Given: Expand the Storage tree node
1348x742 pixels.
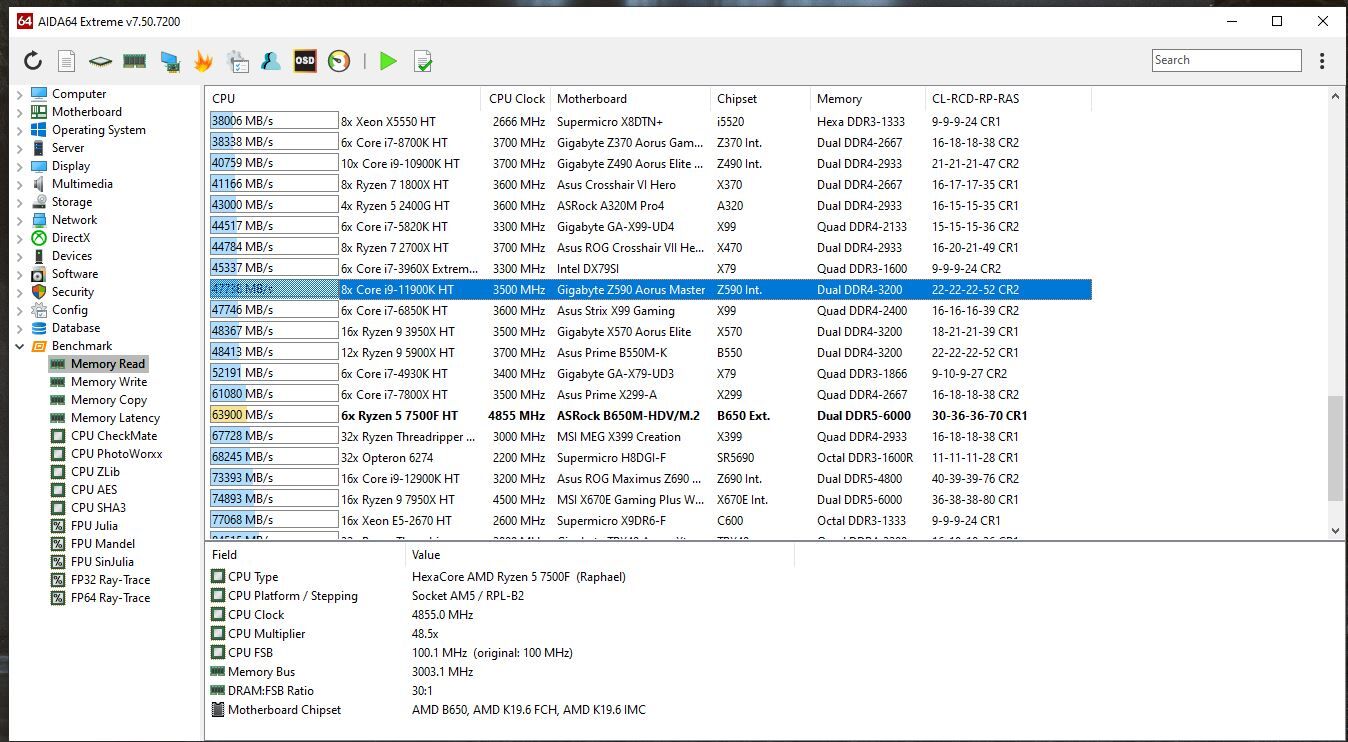Looking at the screenshot, I should coord(20,202).
